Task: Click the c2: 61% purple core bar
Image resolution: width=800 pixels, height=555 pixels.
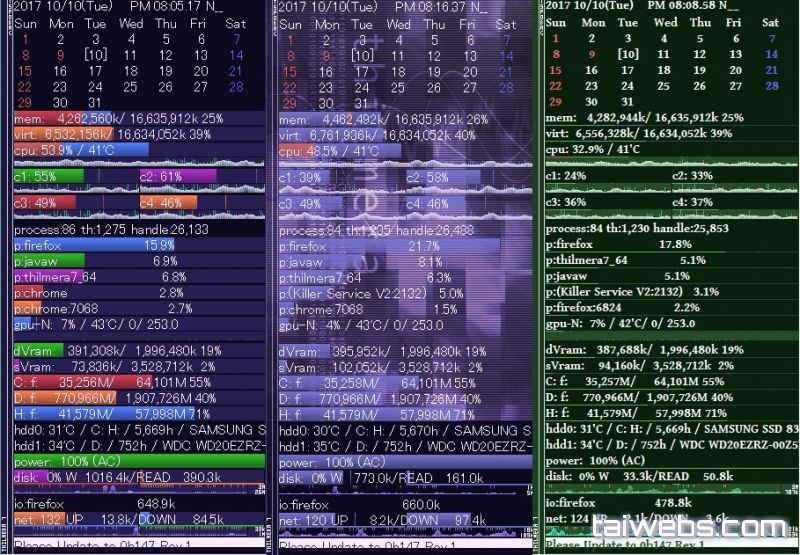Action: [x=177, y=177]
